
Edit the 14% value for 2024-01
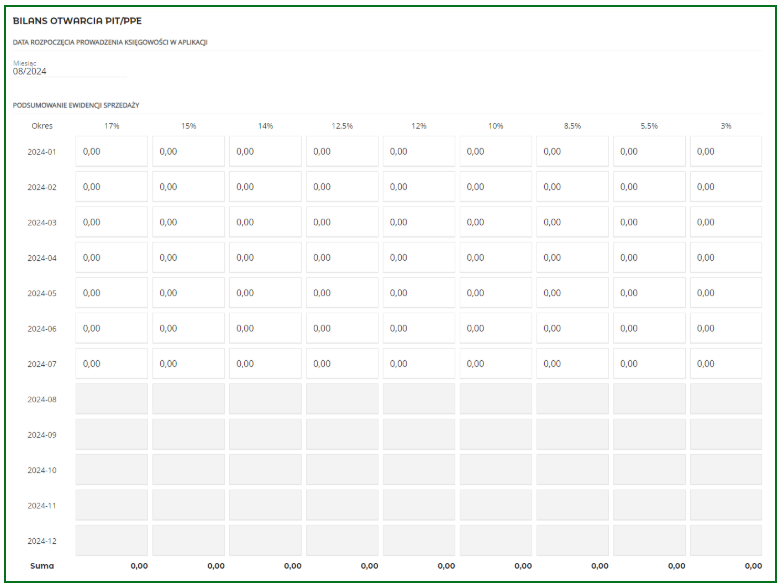click(x=265, y=151)
